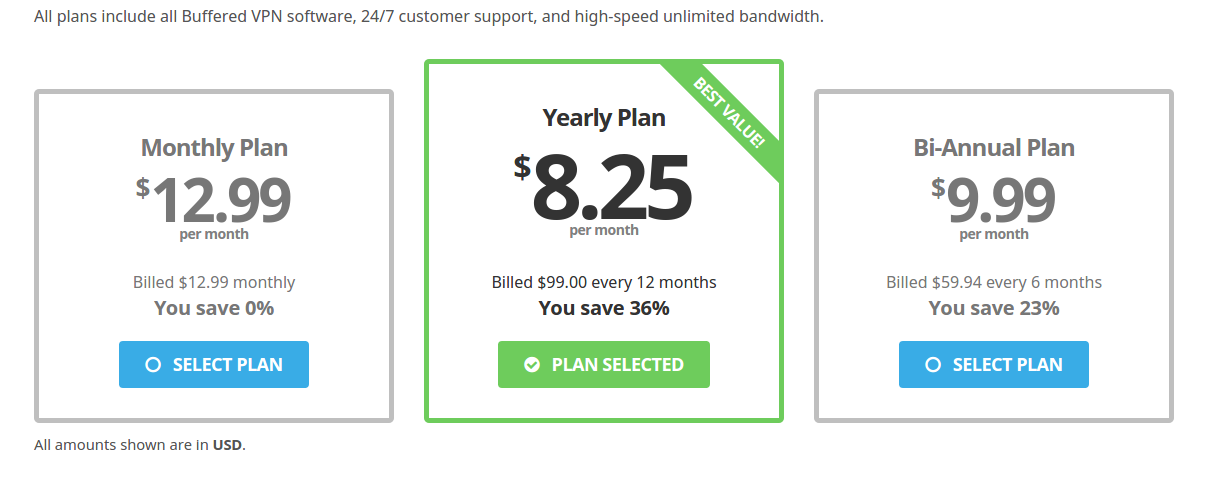This screenshot has width=1215, height=479.
Task: Pick the Bi-Annual Plan Select Plan button
Action: point(994,365)
